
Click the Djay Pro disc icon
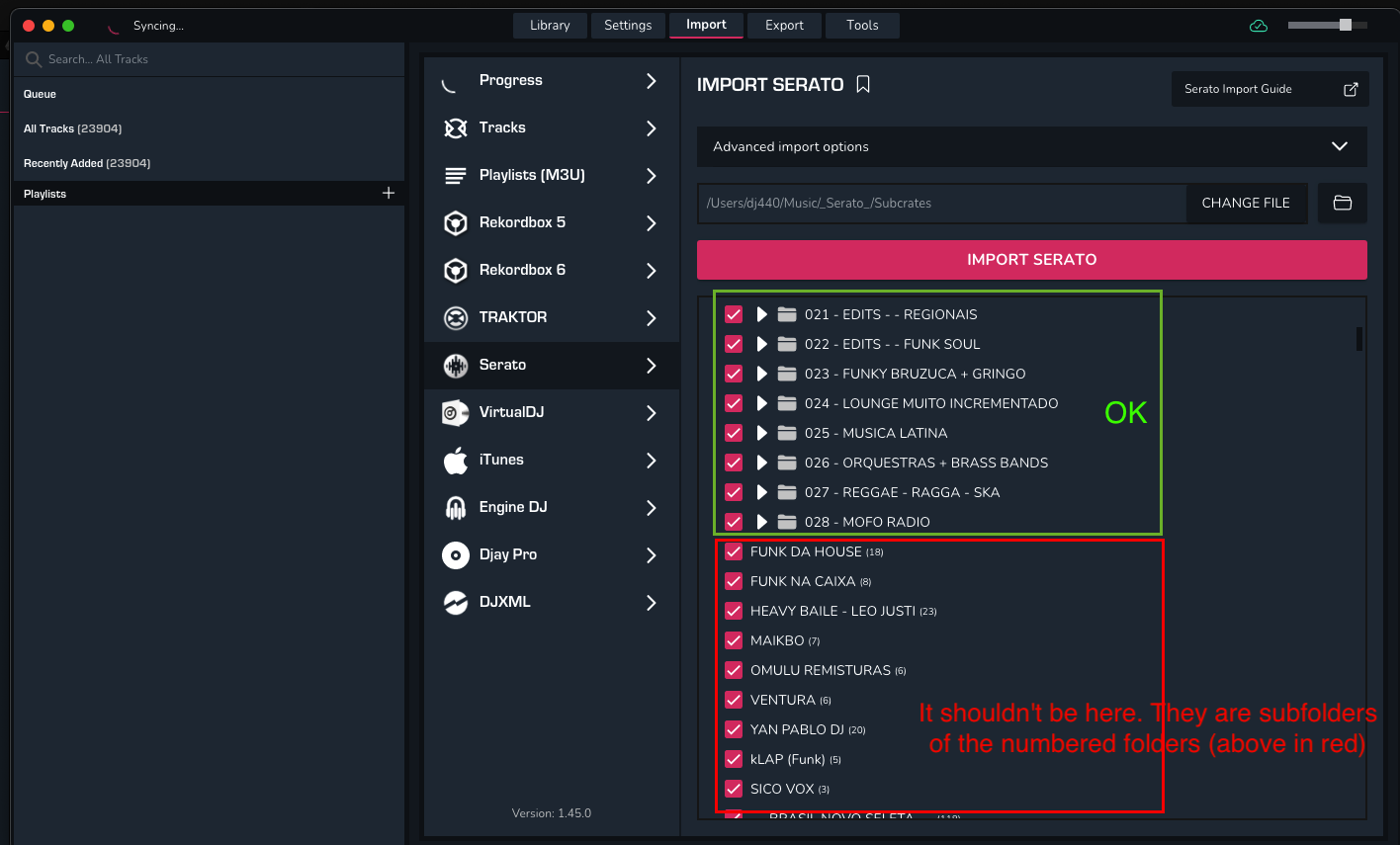[455, 554]
